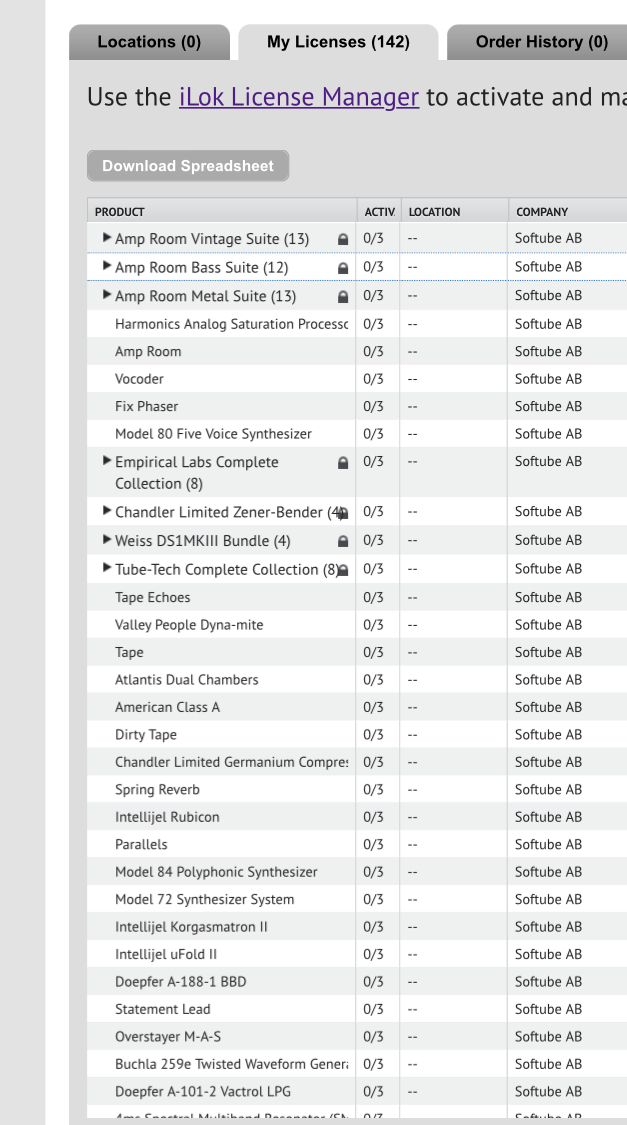
Task: Open the Order History tab
Action: click(x=541, y=42)
